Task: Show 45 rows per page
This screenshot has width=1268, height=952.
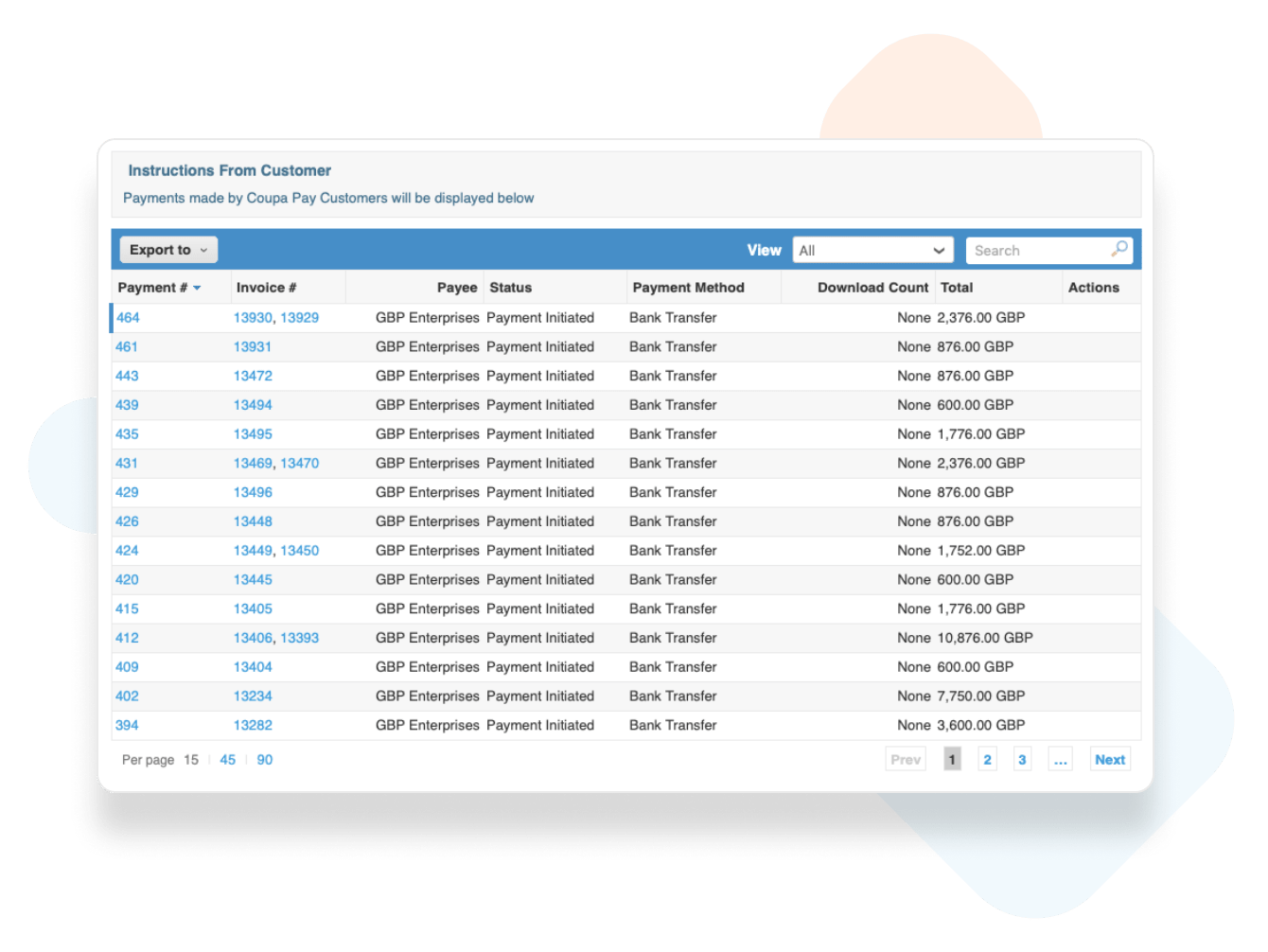Action: click(228, 760)
